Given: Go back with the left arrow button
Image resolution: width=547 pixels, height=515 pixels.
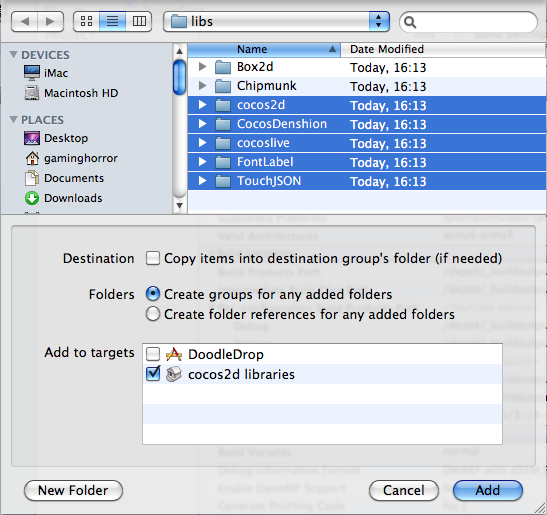Looking at the screenshot, I should tap(24, 22).
